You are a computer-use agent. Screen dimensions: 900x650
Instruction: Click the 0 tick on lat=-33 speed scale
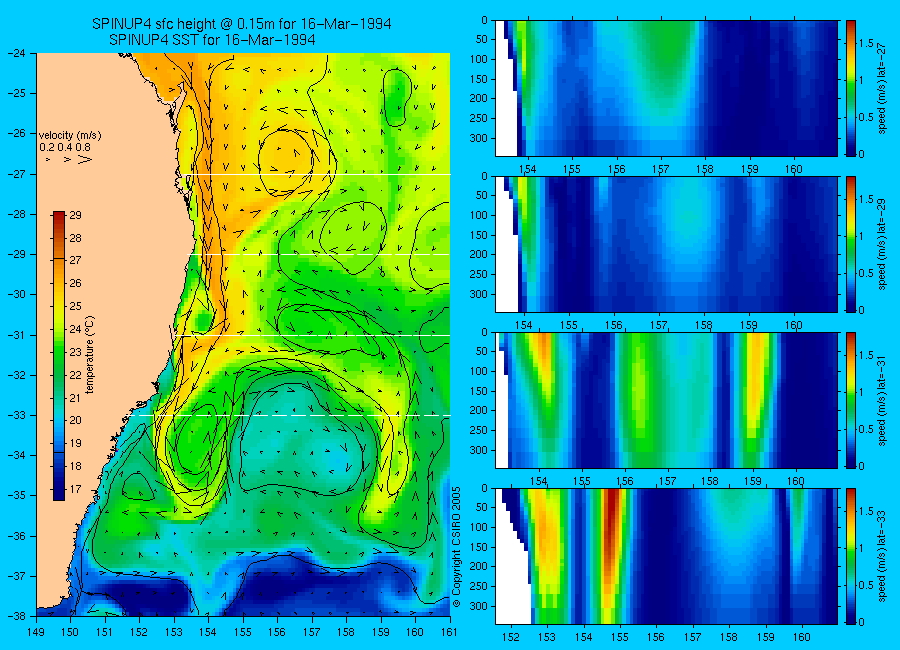862,622
